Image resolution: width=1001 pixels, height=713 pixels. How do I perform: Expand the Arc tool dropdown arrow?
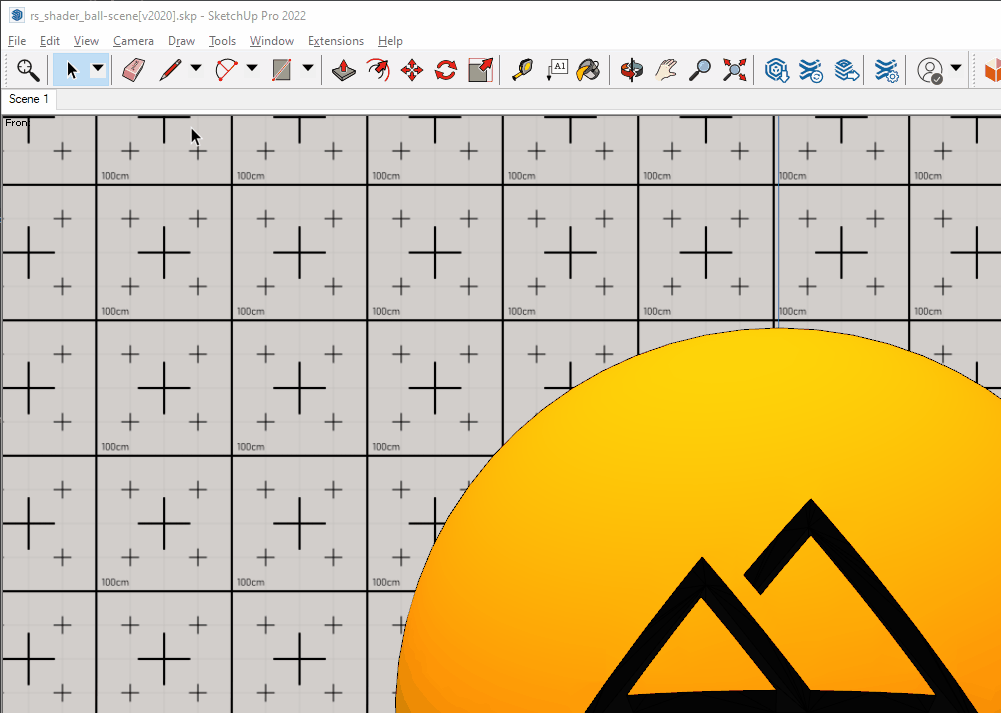(x=252, y=69)
